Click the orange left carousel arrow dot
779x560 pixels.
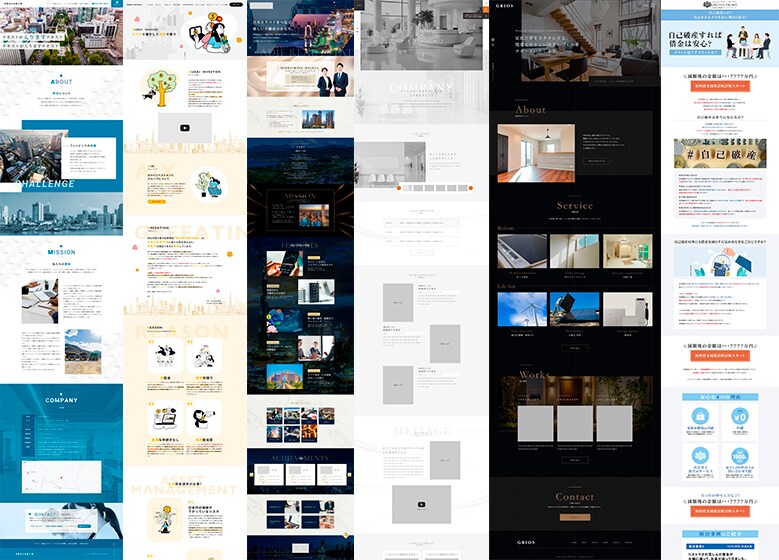tap(399, 188)
